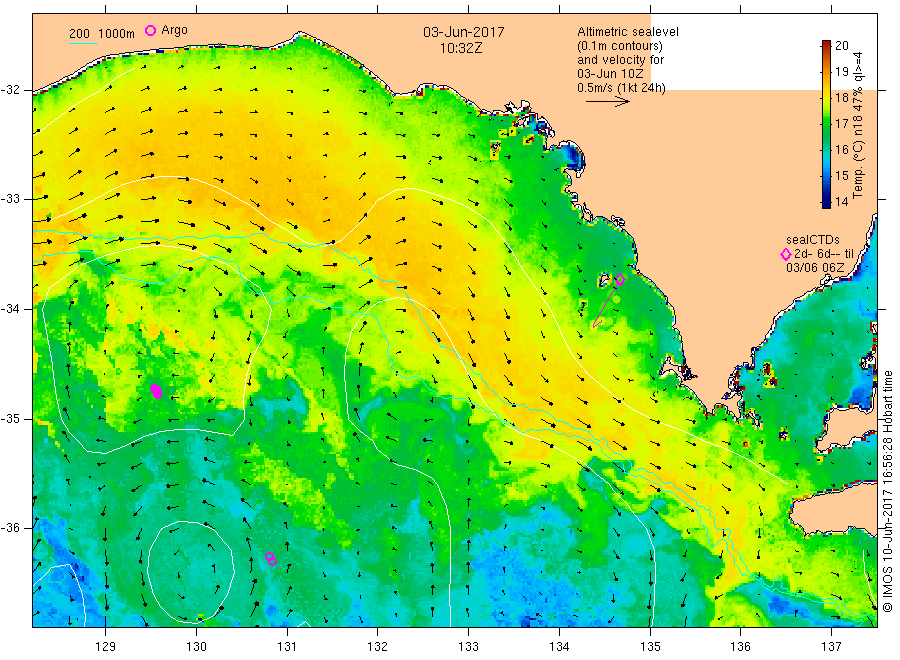Click the '-32' latitude axis label
This screenshot has height=660, width=900.
tap(10, 90)
